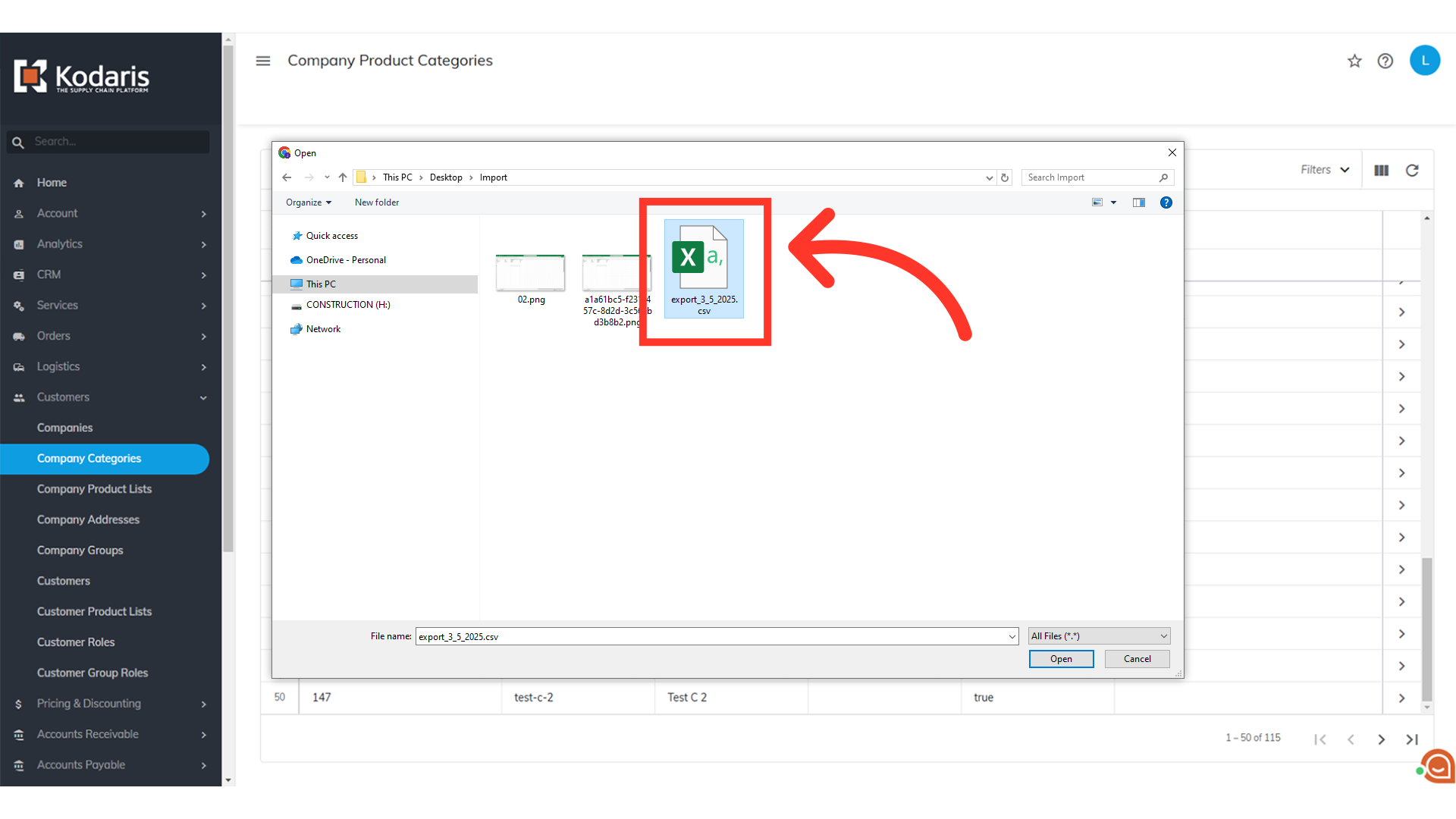Click the dialog's refresh folder icon

[1005, 177]
